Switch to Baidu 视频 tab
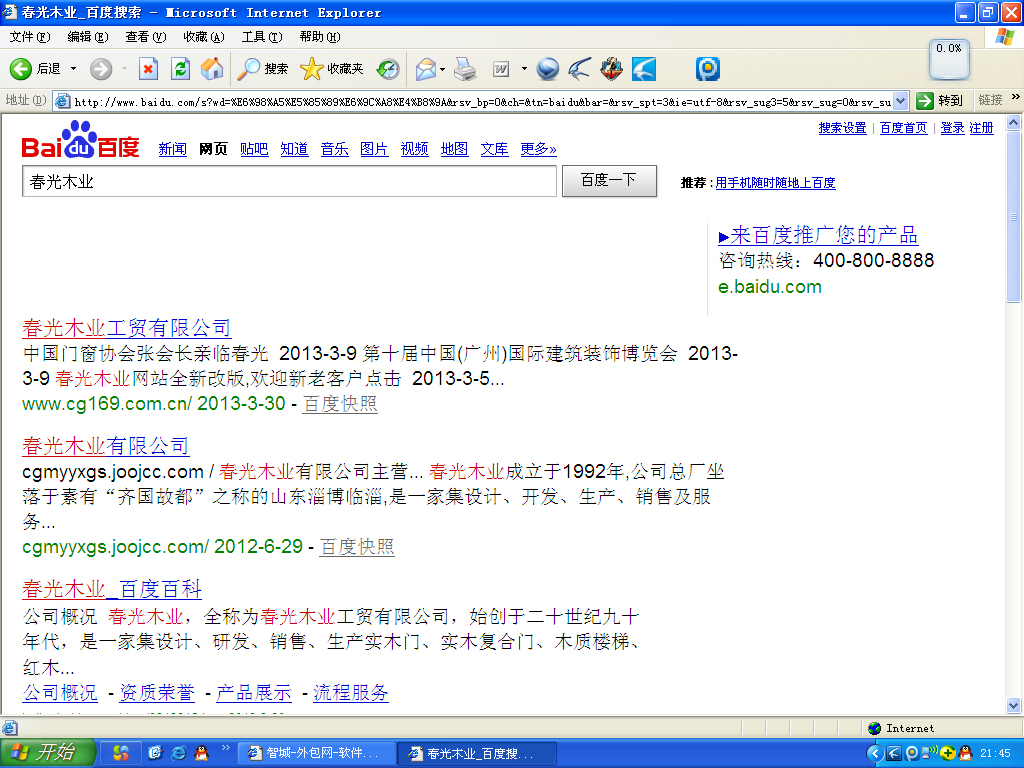 click(415, 149)
